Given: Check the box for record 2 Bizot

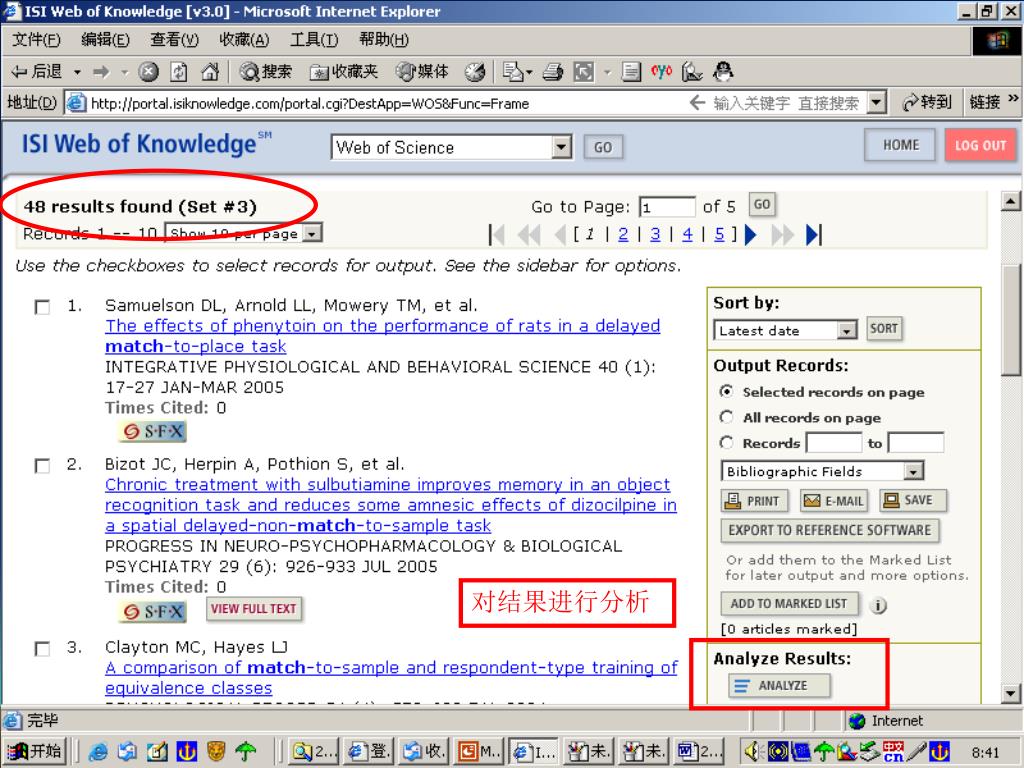Looking at the screenshot, I should click(x=42, y=465).
